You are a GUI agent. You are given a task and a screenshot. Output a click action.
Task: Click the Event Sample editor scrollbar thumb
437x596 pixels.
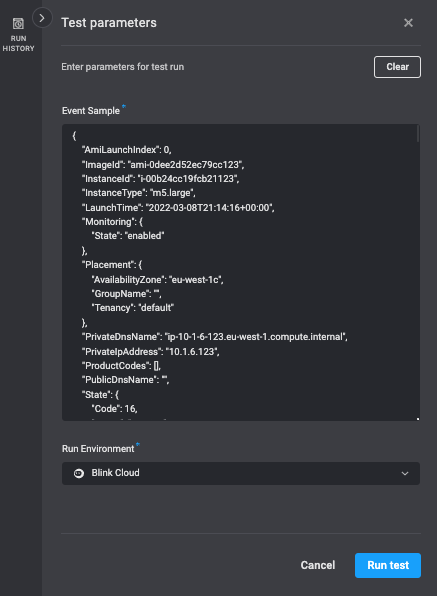(x=418, y=133)
